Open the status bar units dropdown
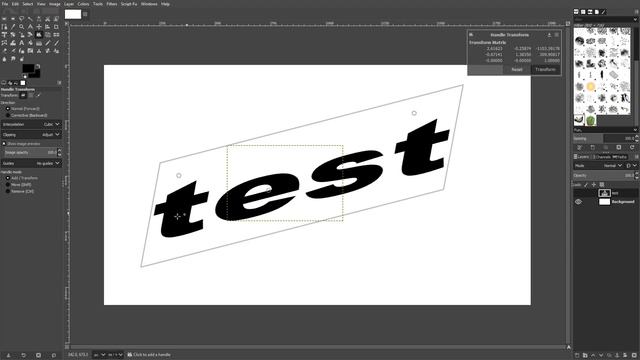This screenshot has height=360, width=640. point(100,355)
